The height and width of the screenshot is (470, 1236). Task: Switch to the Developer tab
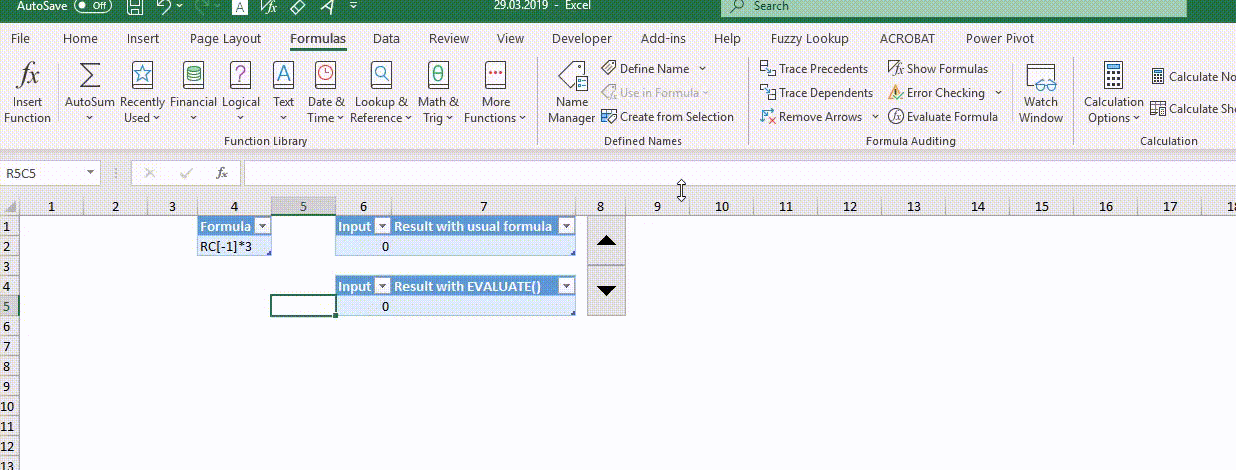pos(581,39)
